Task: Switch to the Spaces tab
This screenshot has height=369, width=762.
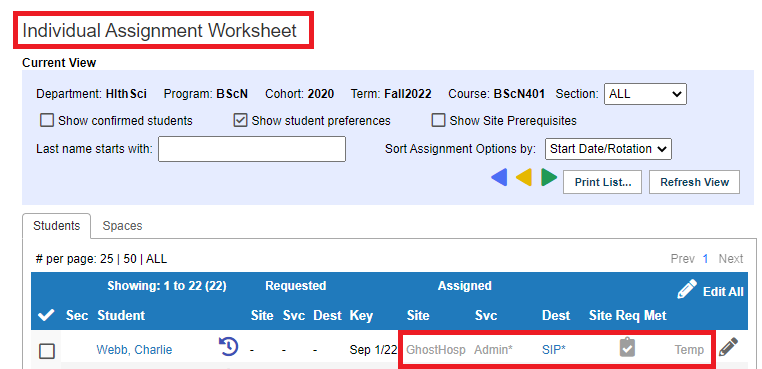Action: point(122,226)
